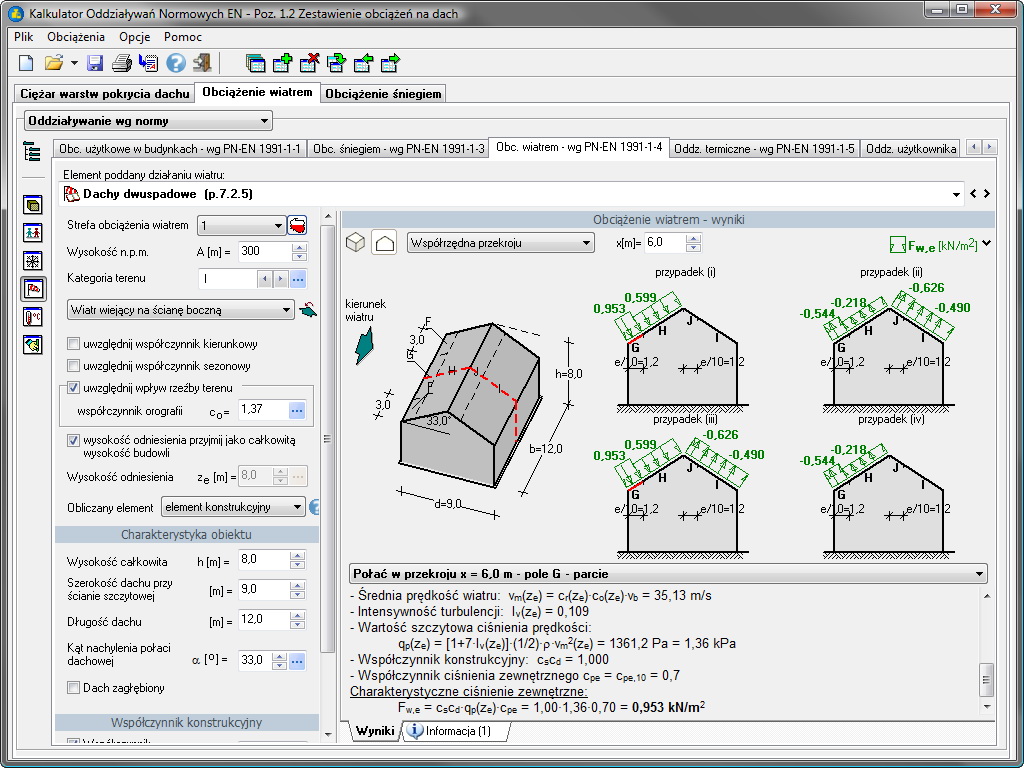Open the Pomoc menu
Screen dimensions: 1024x768
click(183, 37)
